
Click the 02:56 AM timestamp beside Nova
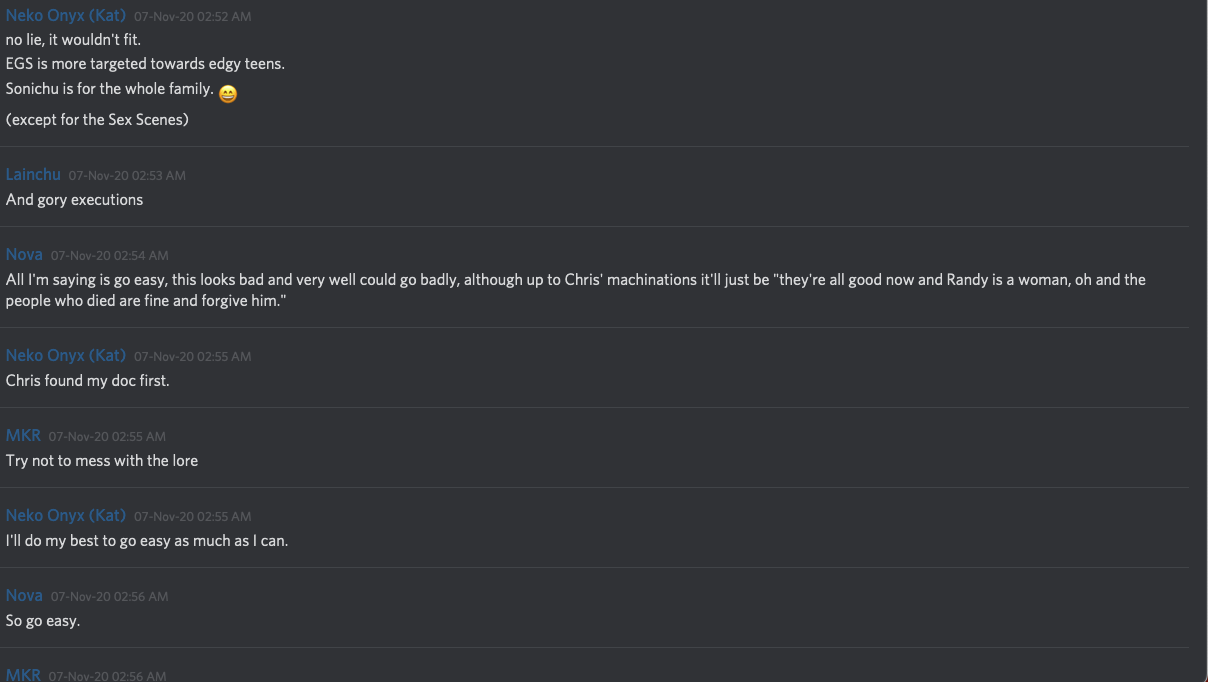109,596
